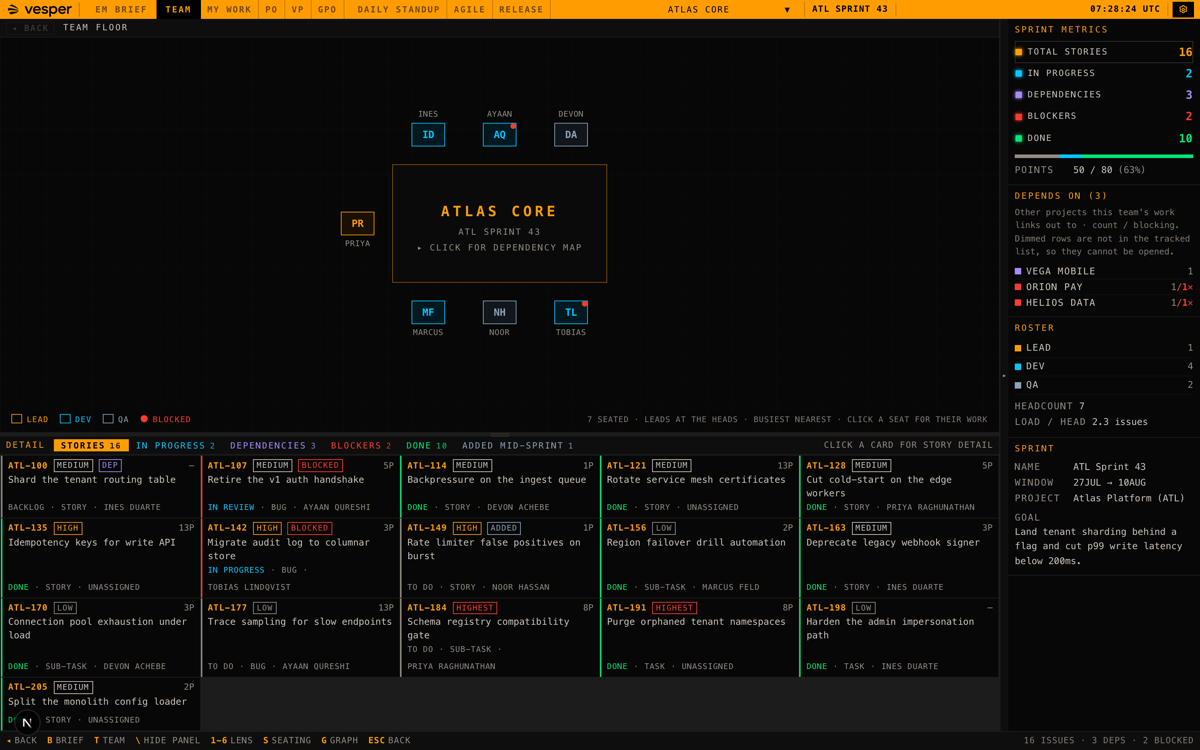This screenshot has height=750, width=1200.
Task: Select Marcus seat MF
Action: coord(428,312)
